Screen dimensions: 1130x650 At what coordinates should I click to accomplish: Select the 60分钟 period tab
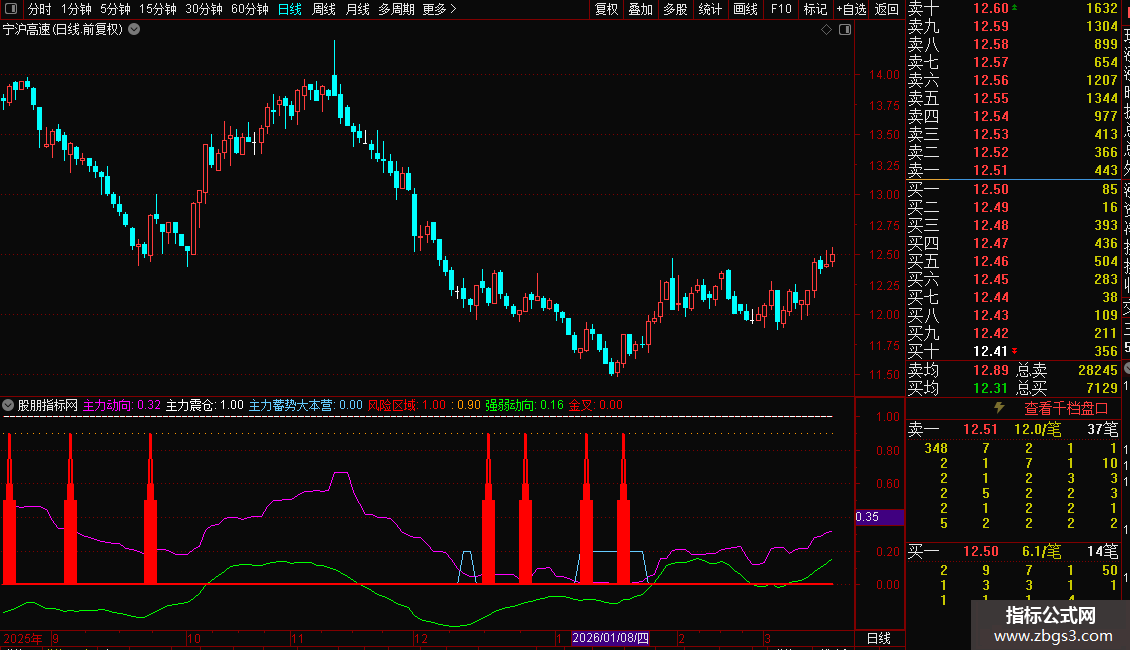tap(249, 9)
